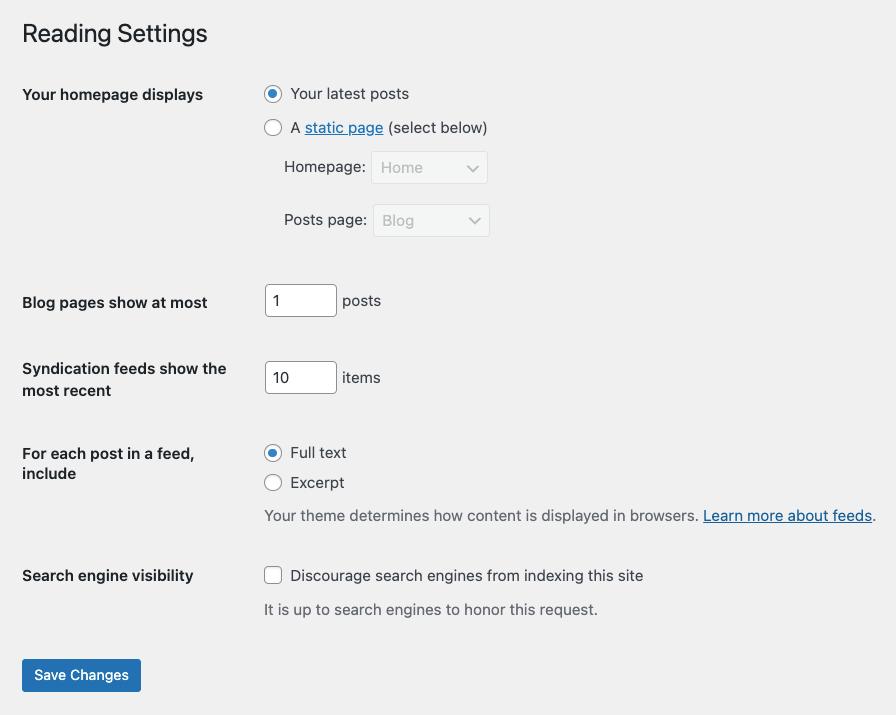Expand the Posts page dropdown via its chevron
The height and width of the screenshot is (715, 896).
(x=476, y=220)
